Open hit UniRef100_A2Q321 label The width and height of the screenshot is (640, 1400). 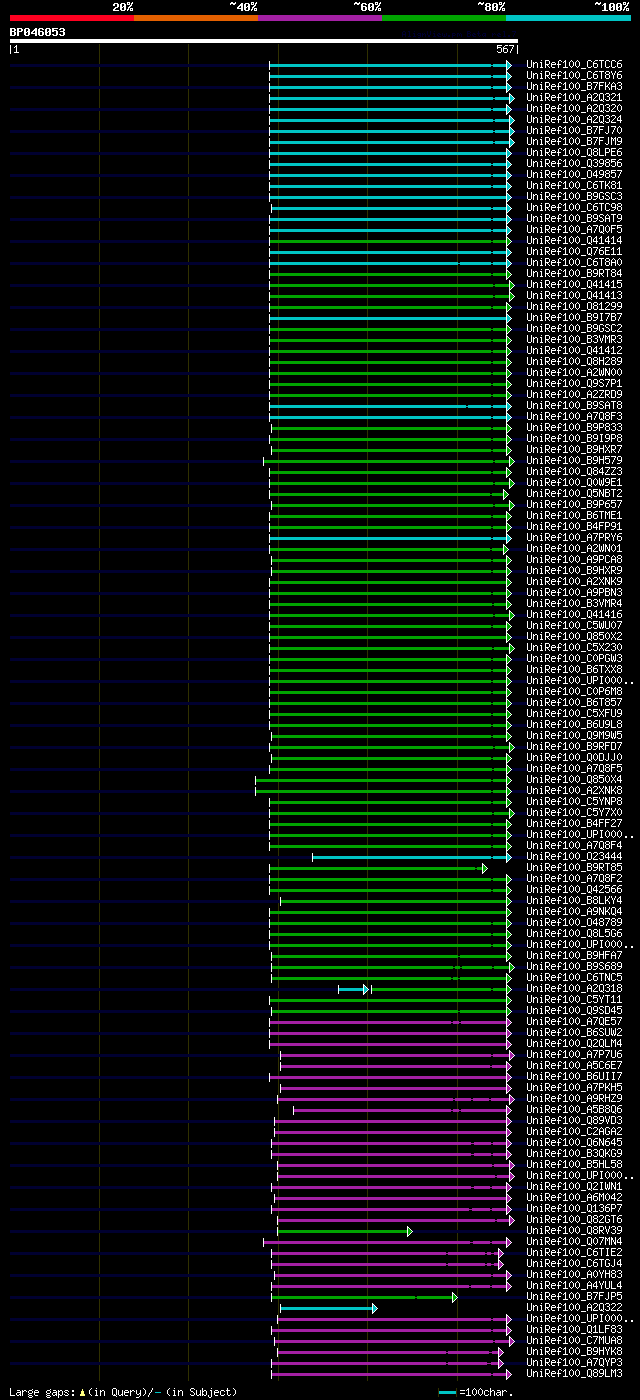click(574, 98)
